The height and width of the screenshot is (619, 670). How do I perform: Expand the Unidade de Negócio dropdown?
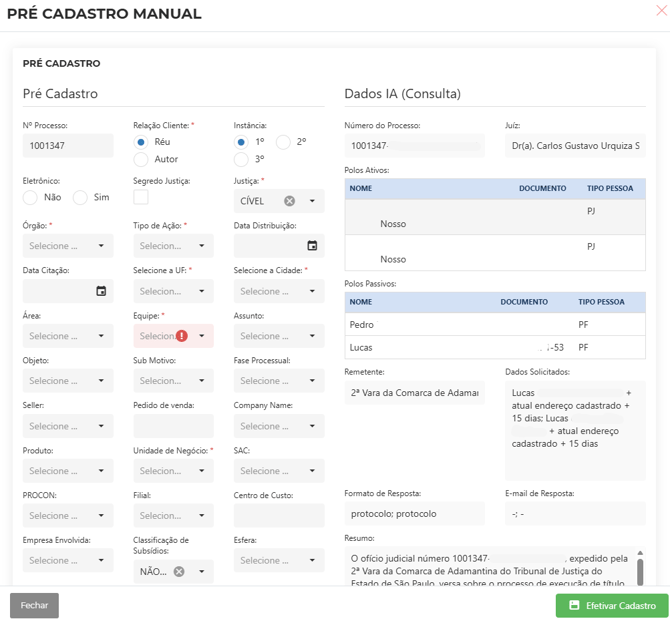point(173,471)
